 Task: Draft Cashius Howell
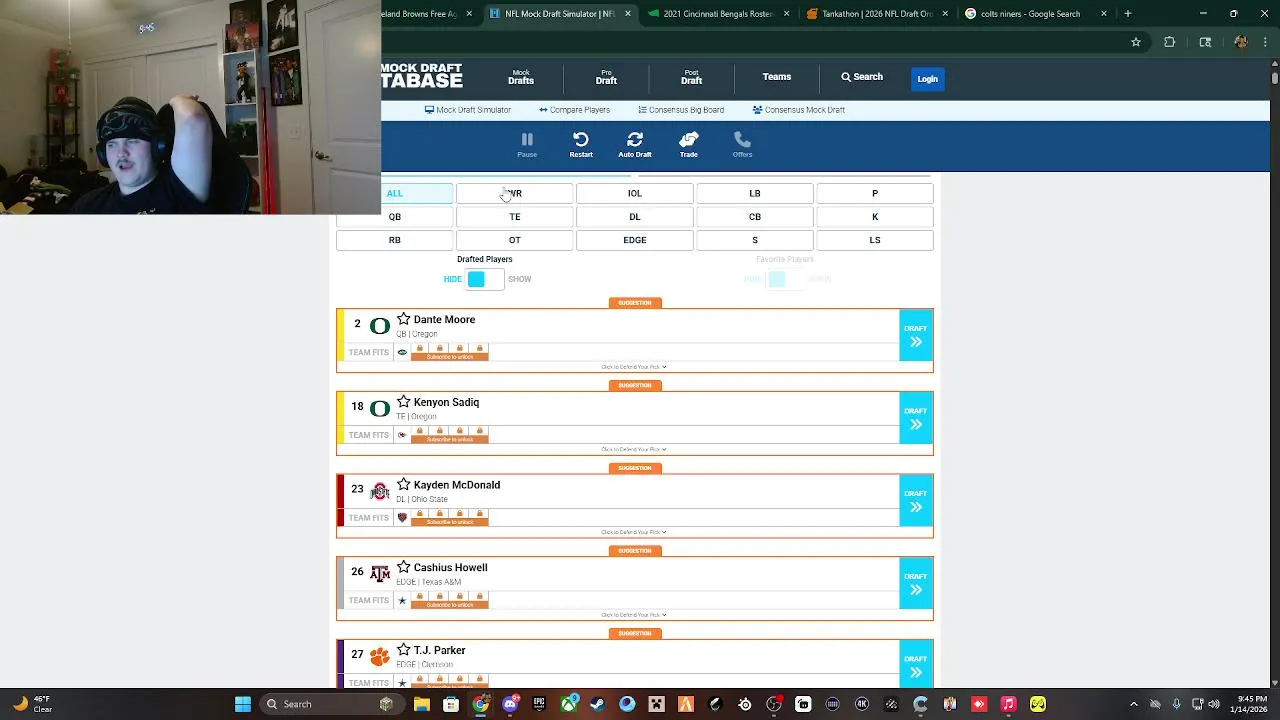click(x=916, y=583)
